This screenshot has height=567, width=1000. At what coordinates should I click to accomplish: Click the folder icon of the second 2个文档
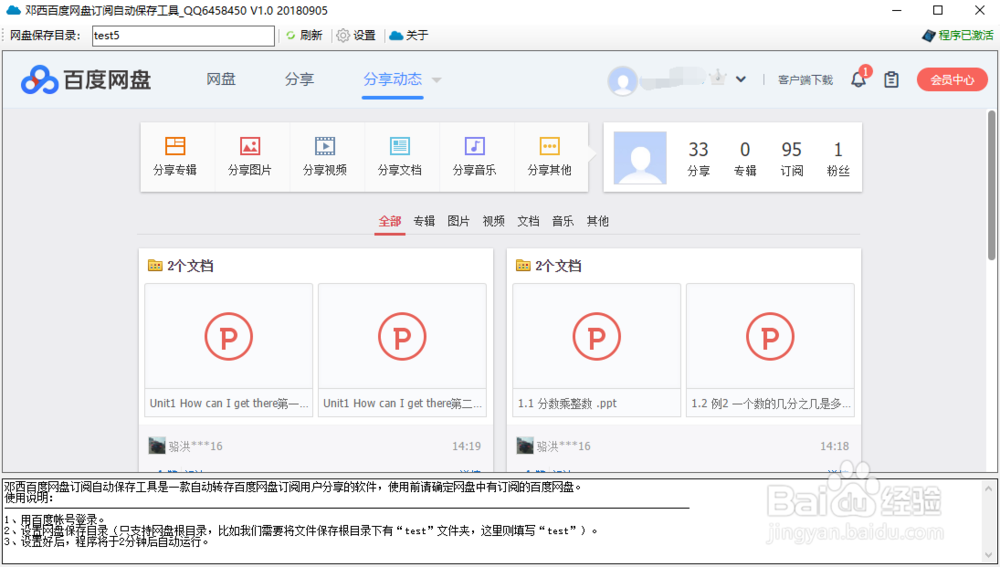[x=523, y=265]
